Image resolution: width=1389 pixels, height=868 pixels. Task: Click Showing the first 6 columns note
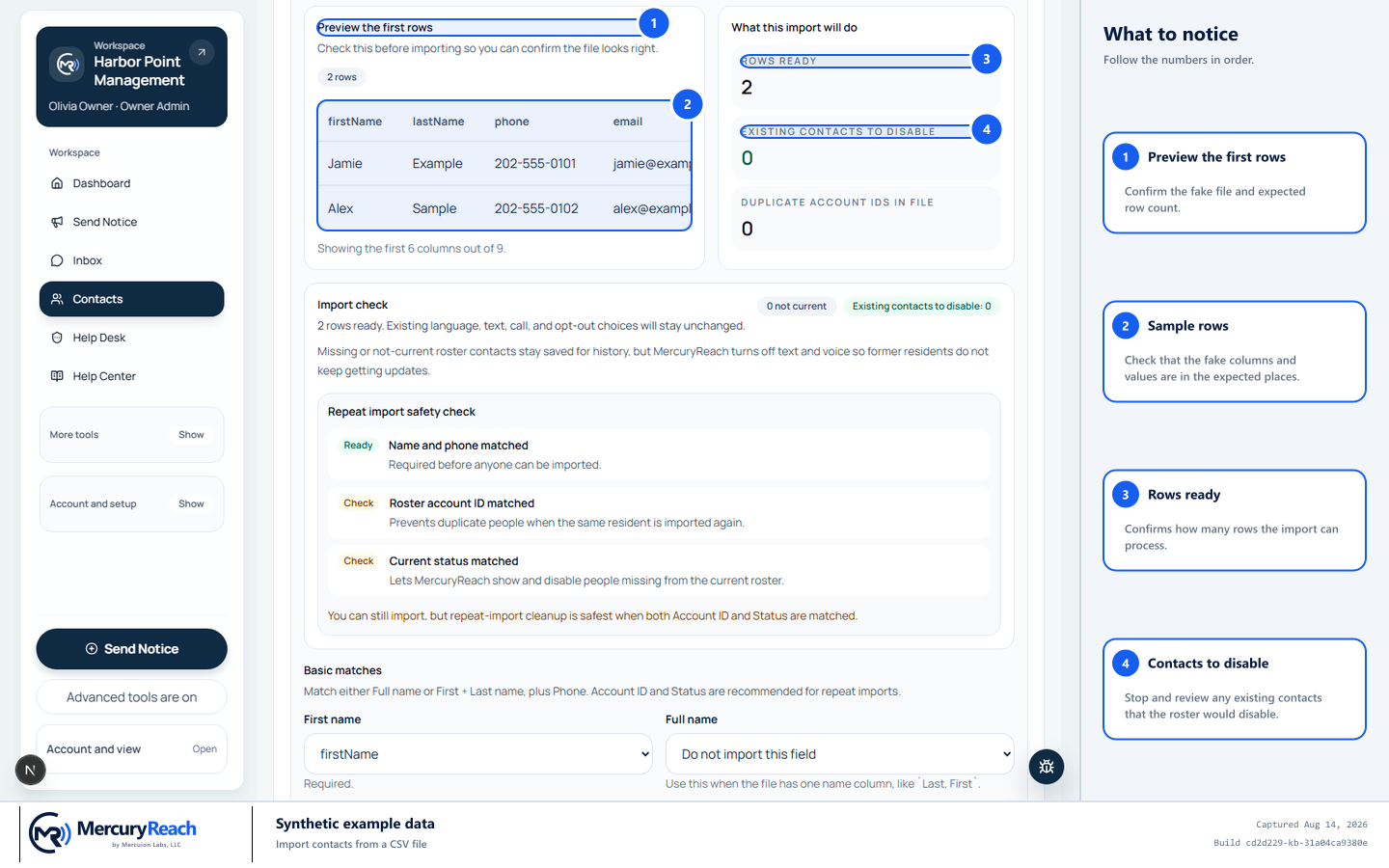412,249
